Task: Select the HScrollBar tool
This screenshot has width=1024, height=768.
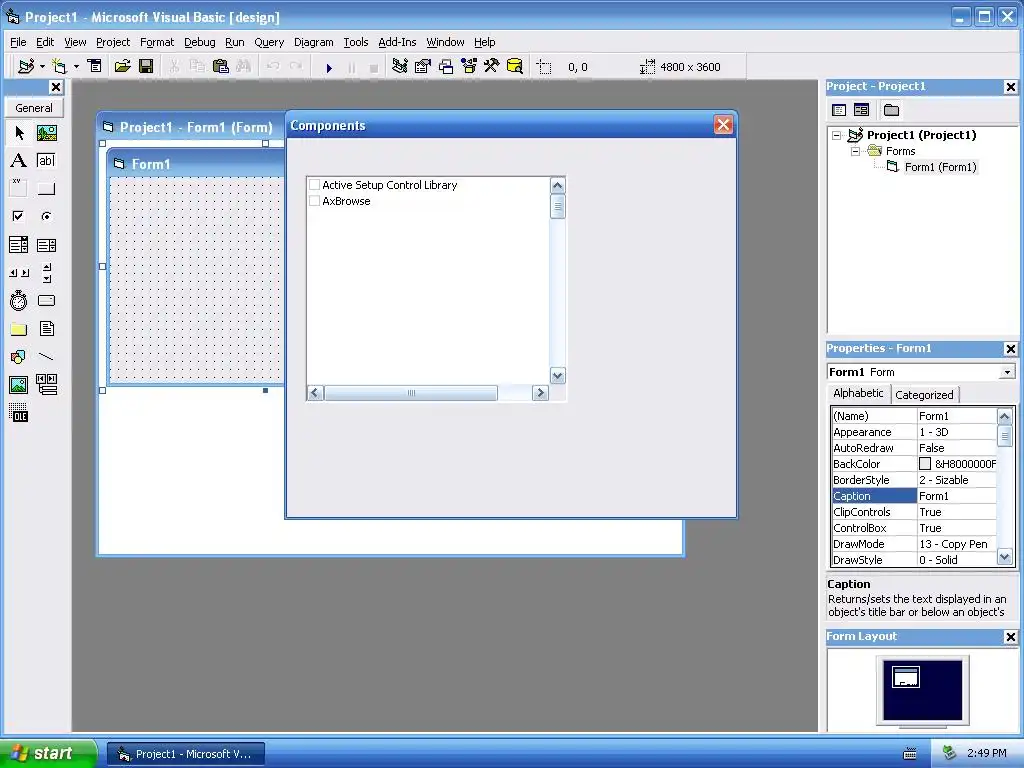Action: point(19,272)
